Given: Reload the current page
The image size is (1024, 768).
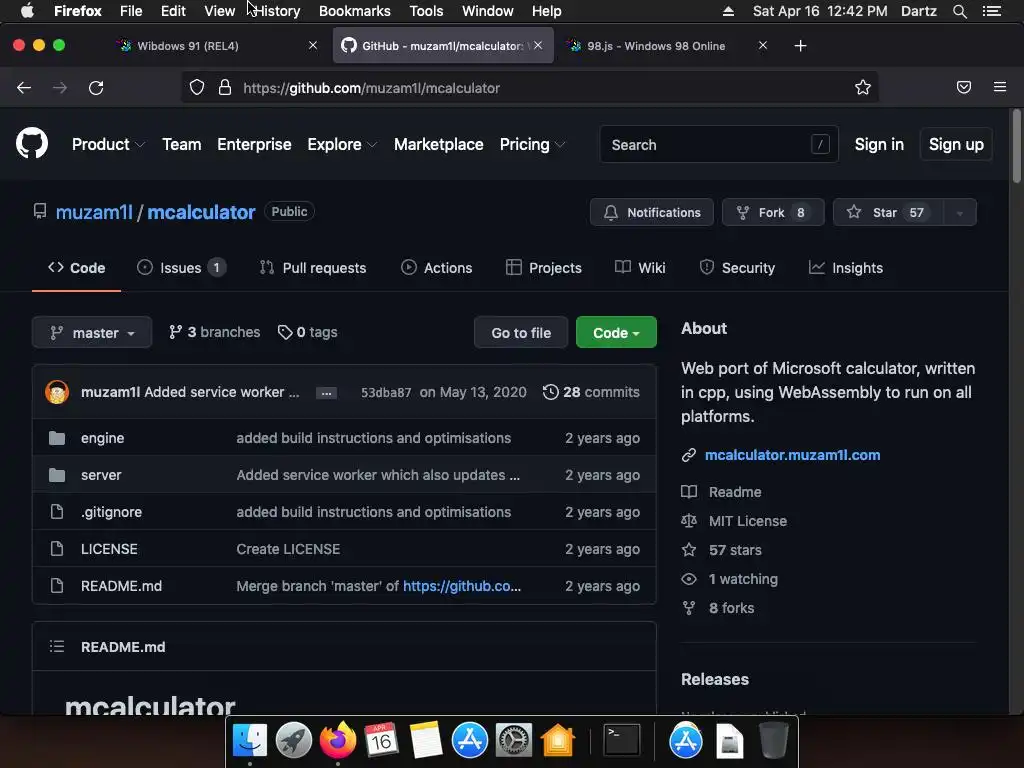Looking at the screenshot, I should [96, 88].
